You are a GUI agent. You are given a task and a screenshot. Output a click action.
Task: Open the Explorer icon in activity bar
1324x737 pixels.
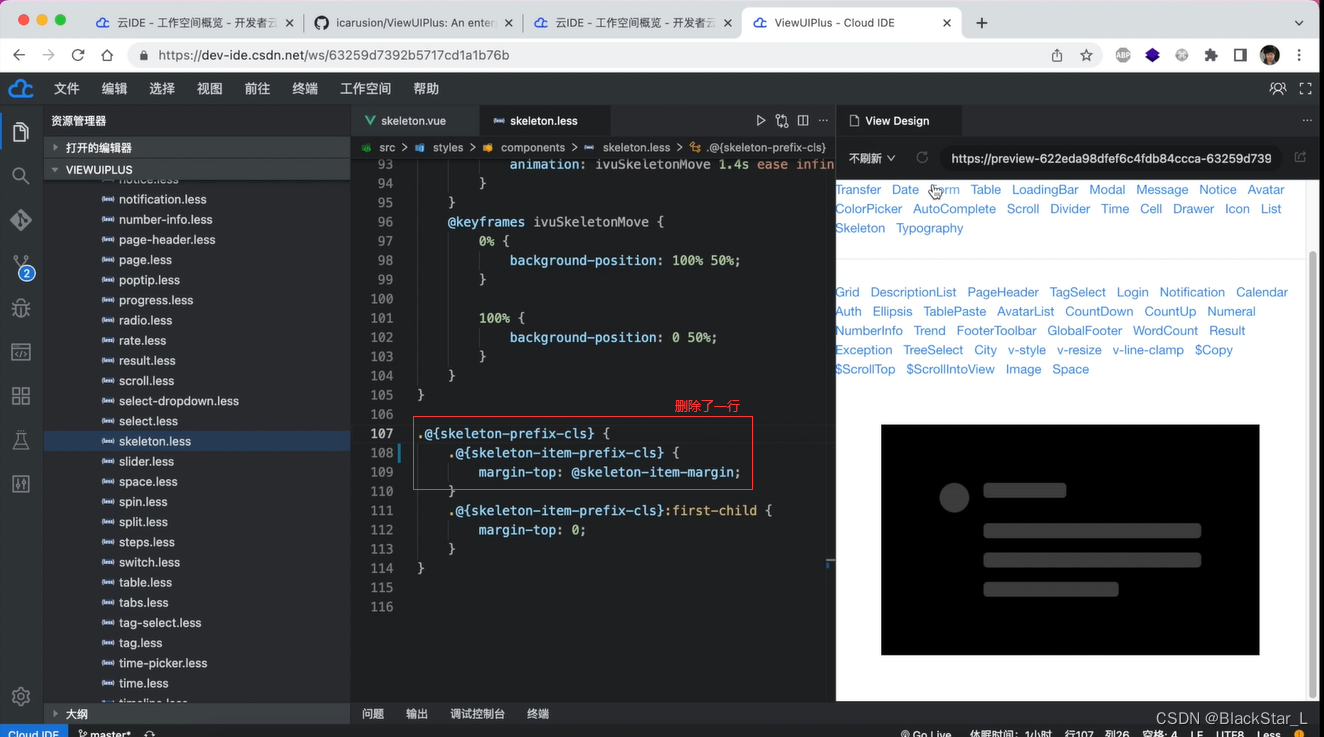click(x=21, y=132)
